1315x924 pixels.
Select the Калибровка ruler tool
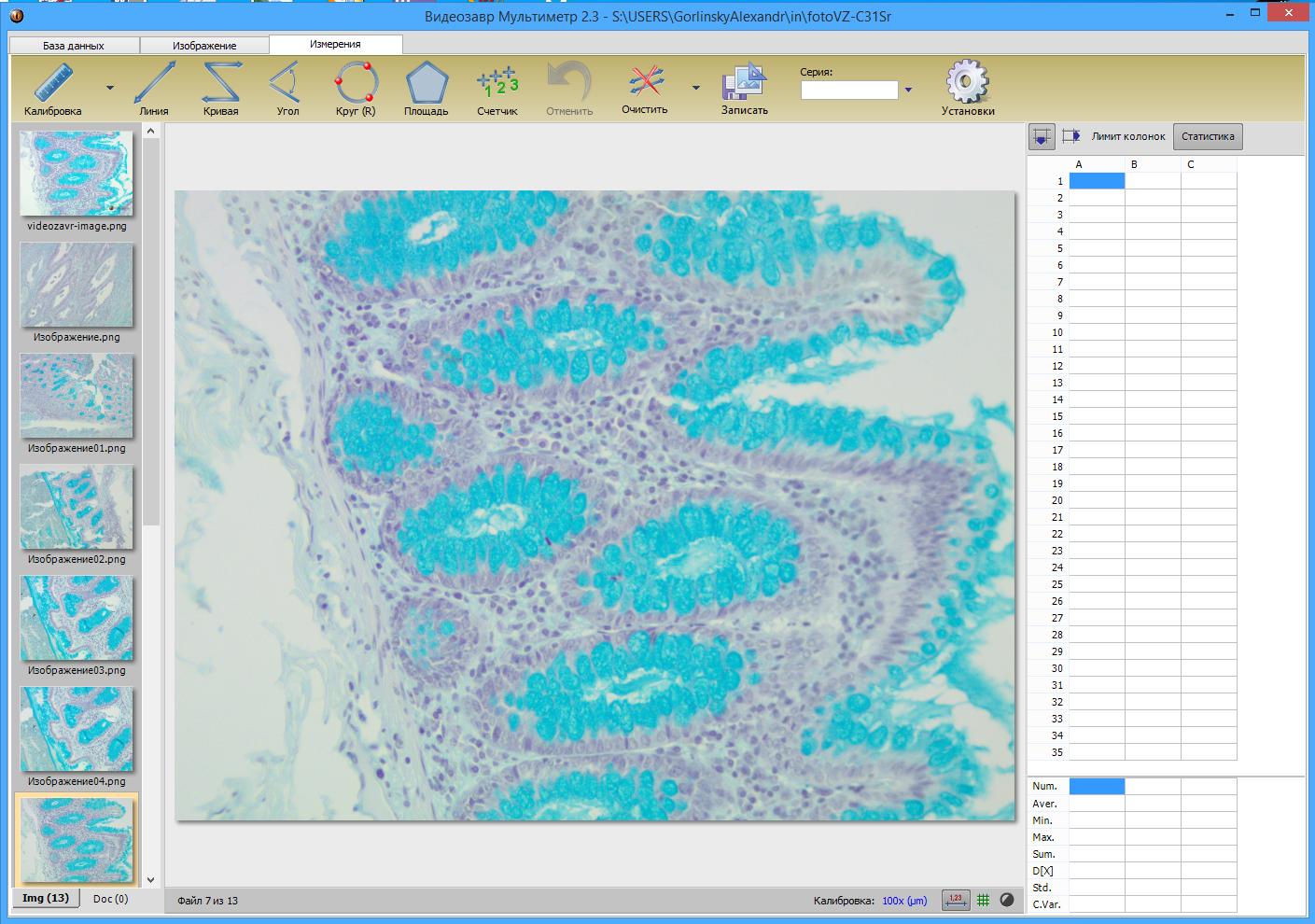(x=53, y=89)
